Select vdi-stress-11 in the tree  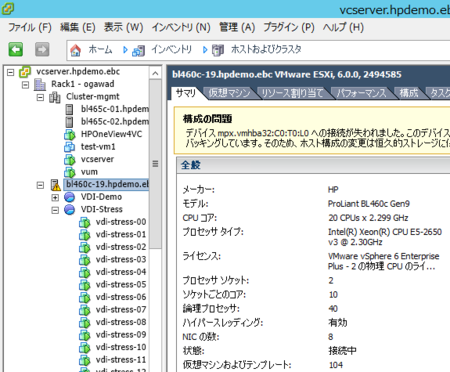click(121, 360)
